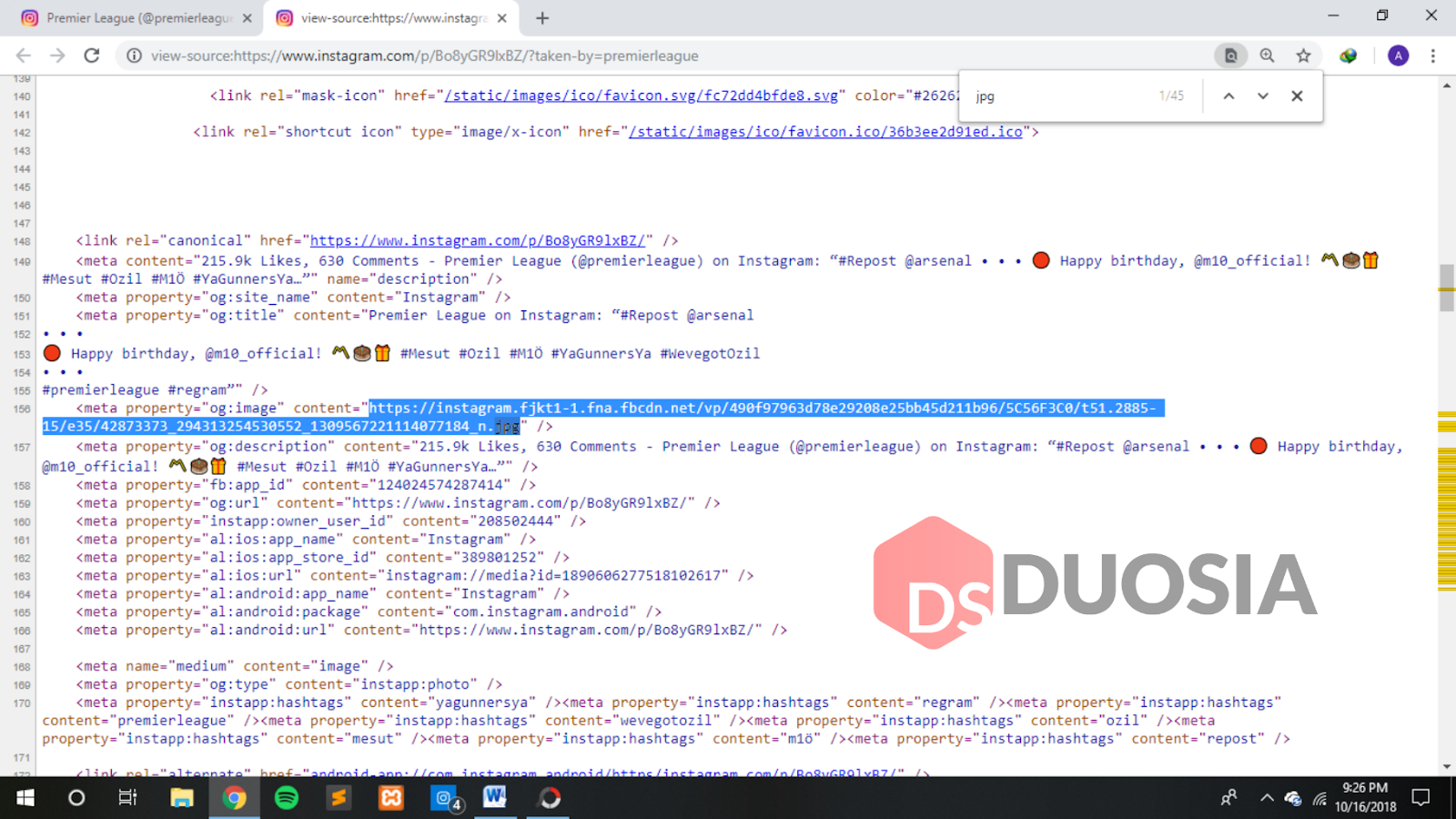Click the #premierleague #regram text line
Screen dimensions: 1456x819
click(x=155, y=390)
